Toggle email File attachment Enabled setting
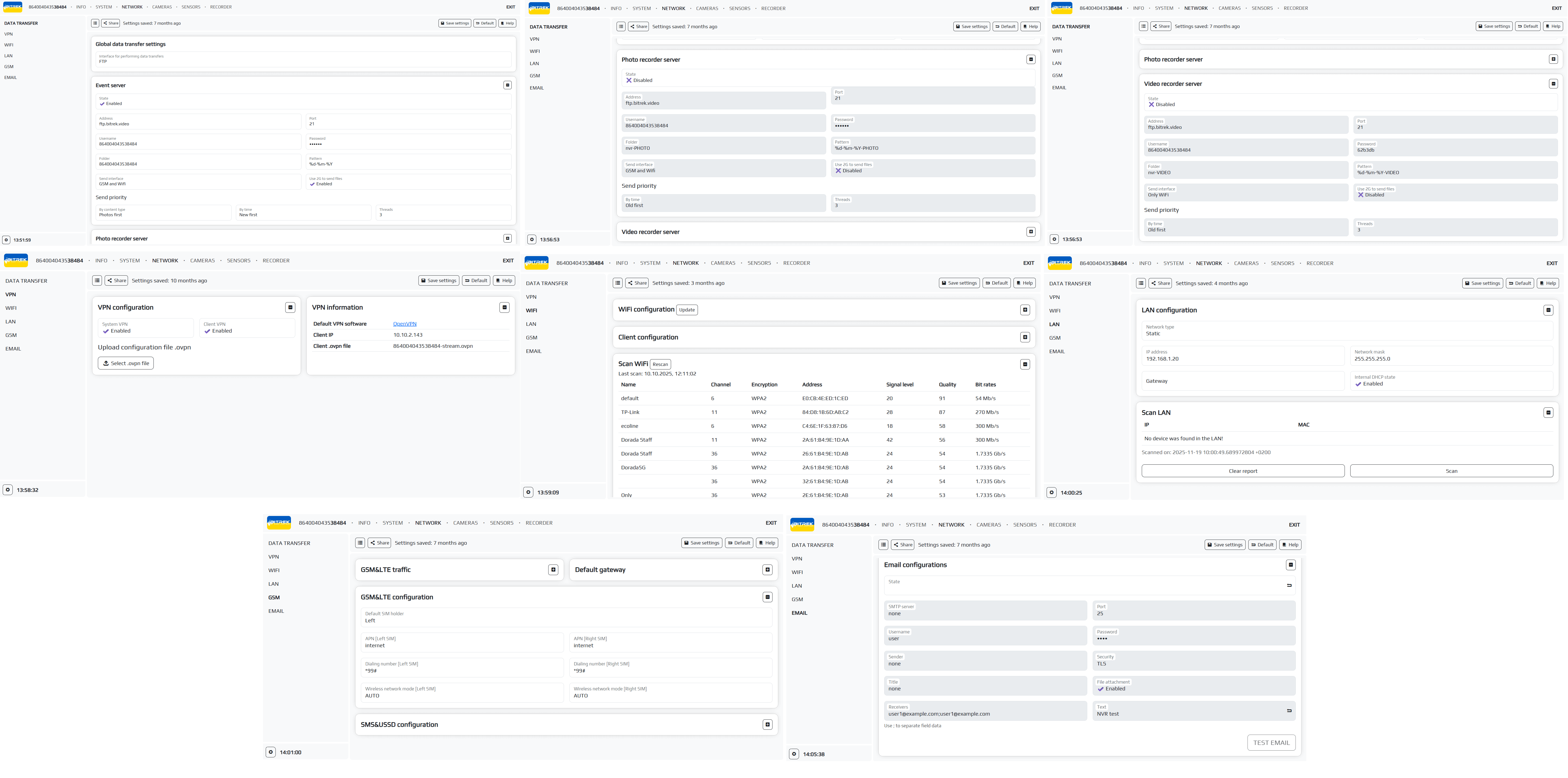The image size is (1568, 778). [1101, 689]
